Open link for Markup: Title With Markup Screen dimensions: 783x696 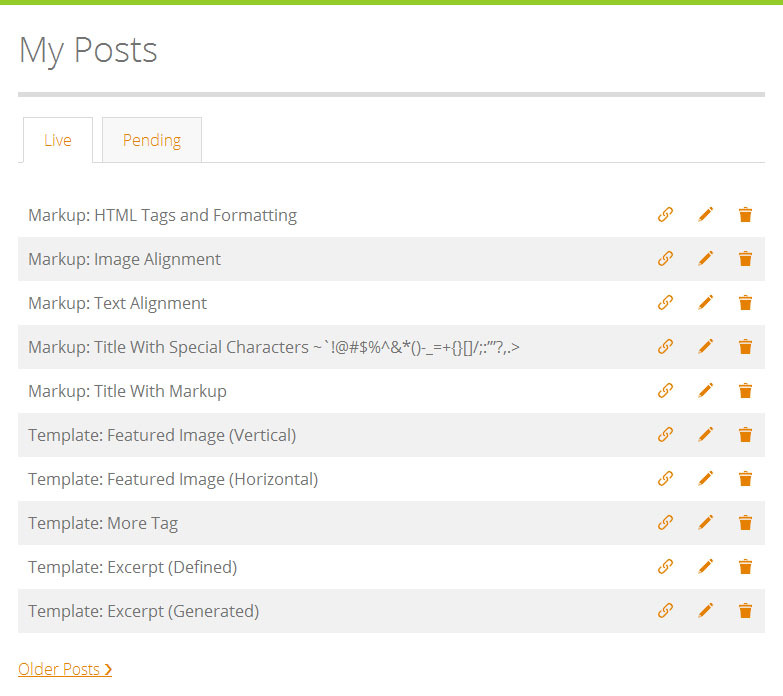665,390
